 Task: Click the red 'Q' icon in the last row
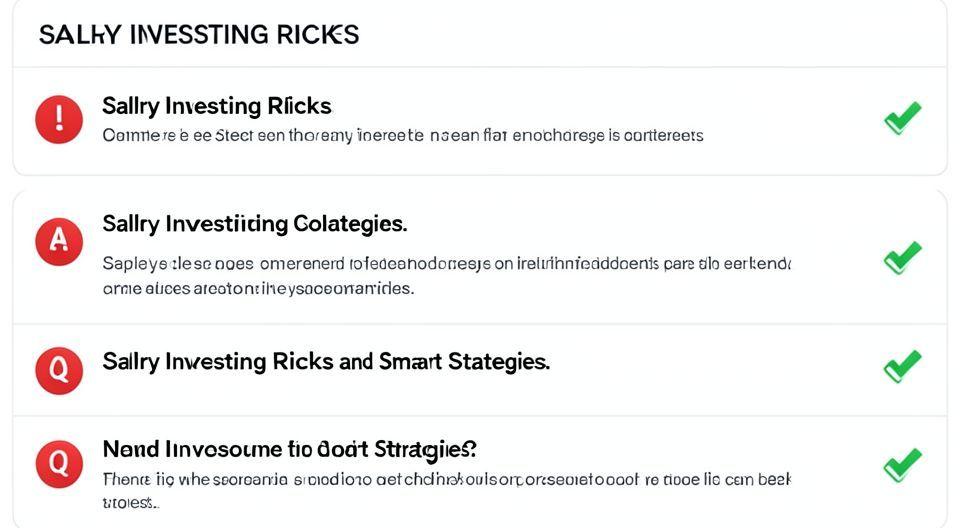pyautogui.click(x=59, y=464)
